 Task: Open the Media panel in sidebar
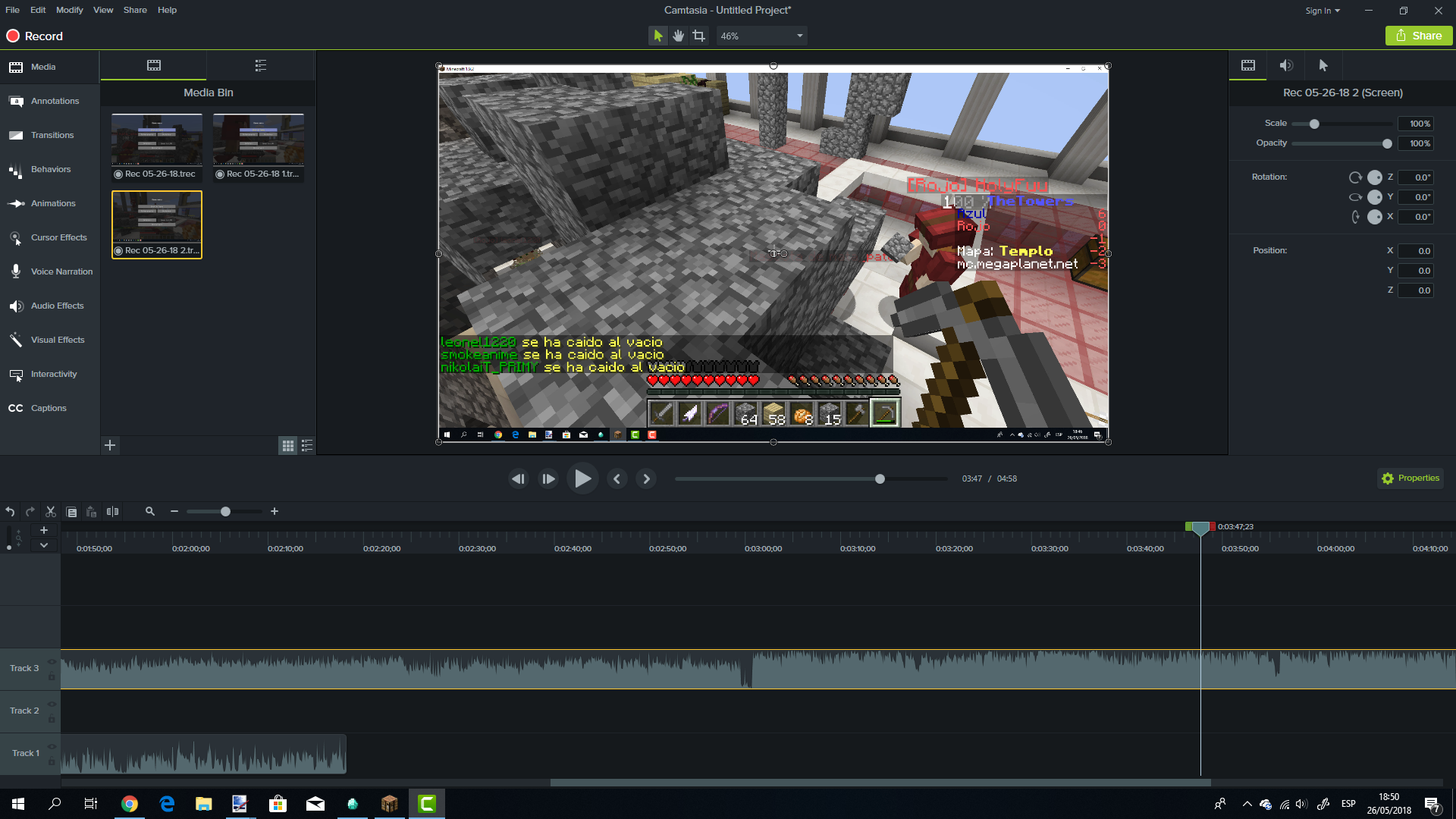click(49, 67)
